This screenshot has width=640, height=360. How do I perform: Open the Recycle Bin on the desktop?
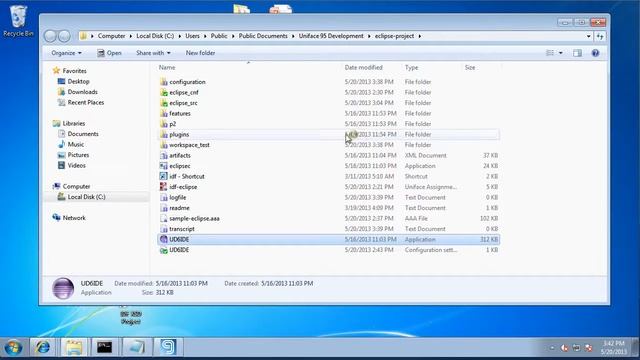(x=18, y=21)
